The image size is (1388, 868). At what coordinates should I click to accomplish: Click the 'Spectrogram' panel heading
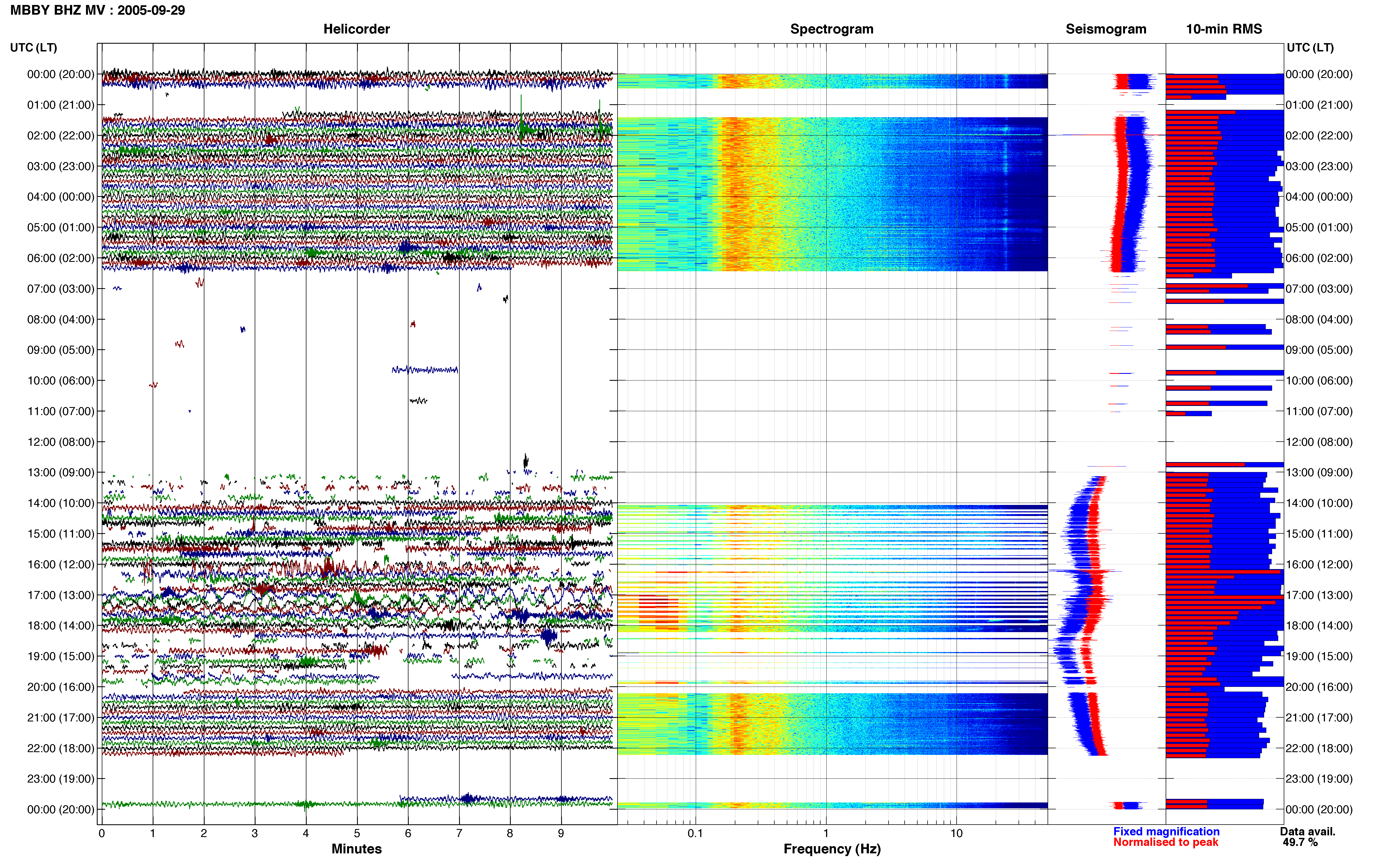click(832, 29)
